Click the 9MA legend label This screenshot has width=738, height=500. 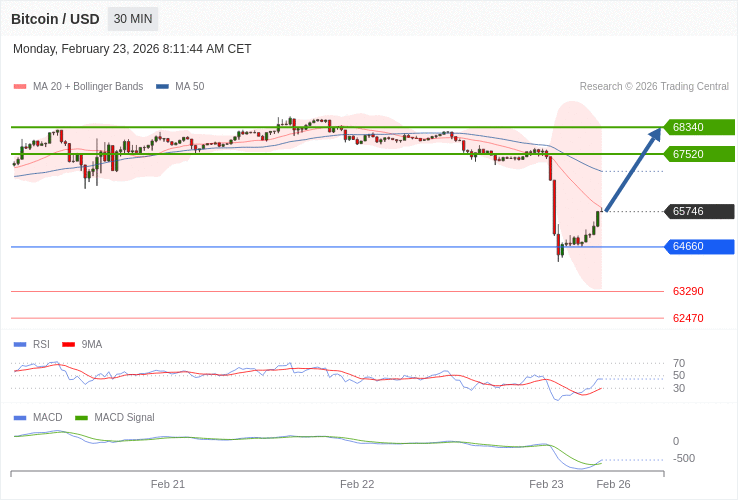tap(92, 345)
